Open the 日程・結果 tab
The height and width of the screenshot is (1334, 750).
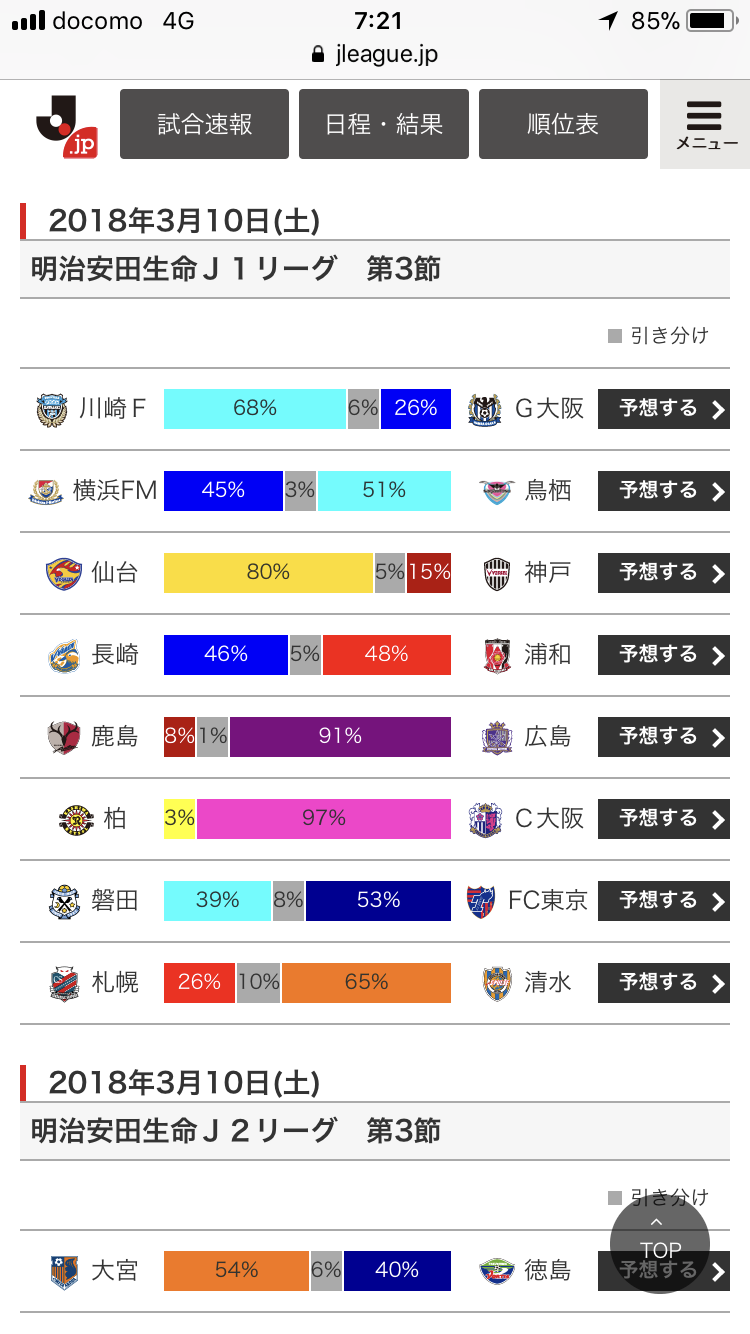[x=384, y=124]
